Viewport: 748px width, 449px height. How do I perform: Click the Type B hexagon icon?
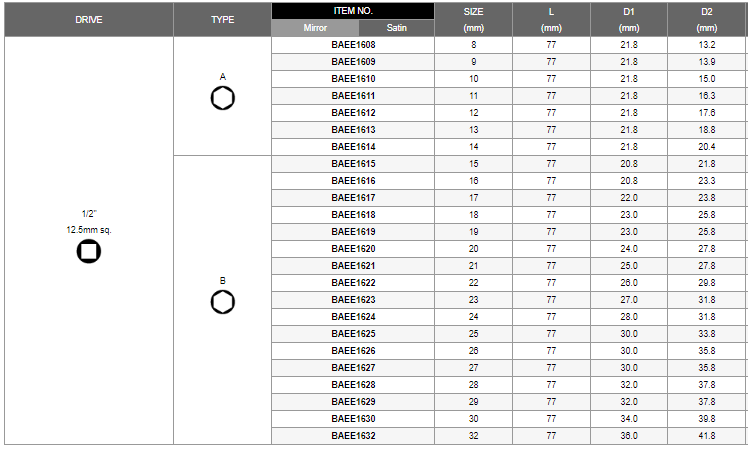[223, 302]
